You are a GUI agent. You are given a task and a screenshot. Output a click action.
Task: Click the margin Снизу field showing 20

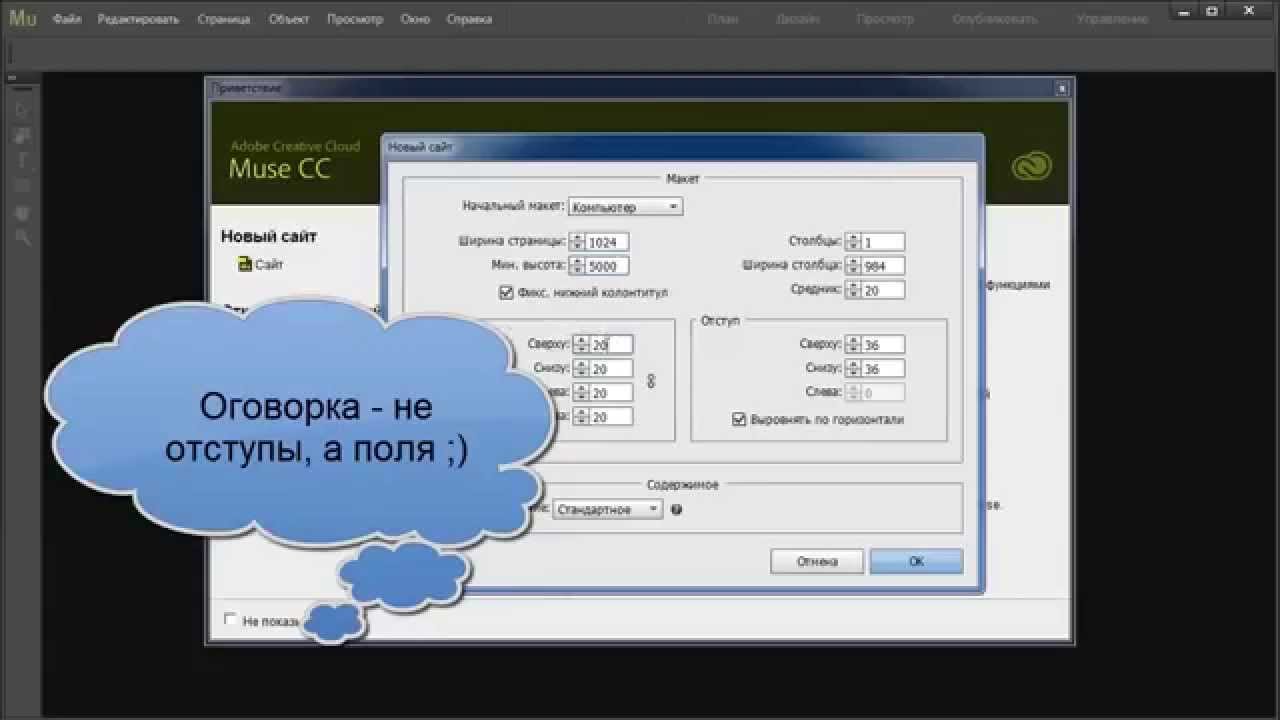pyautogui.click(x=611, y=369)
